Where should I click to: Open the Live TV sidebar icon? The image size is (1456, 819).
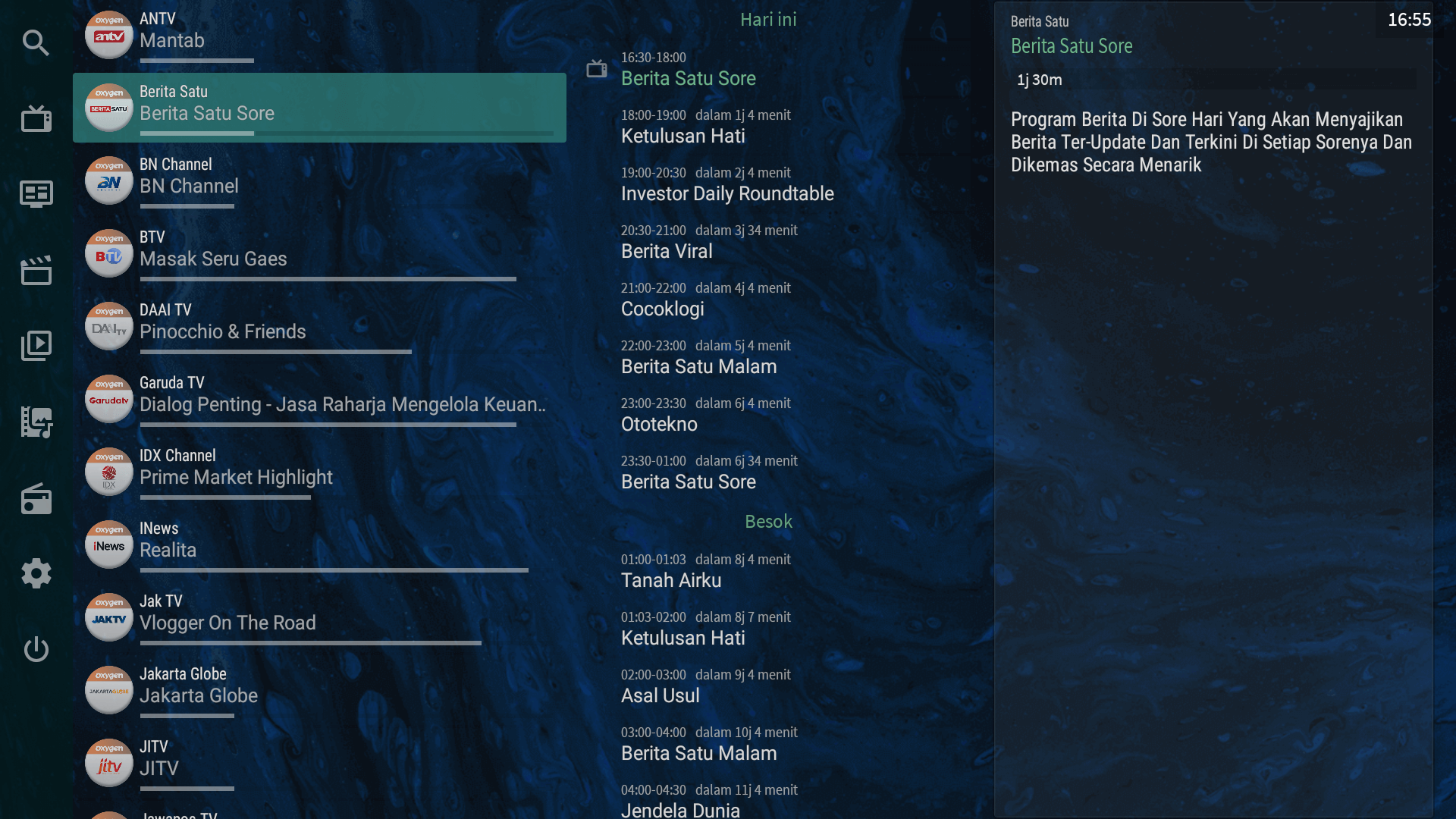click(36, 118)
